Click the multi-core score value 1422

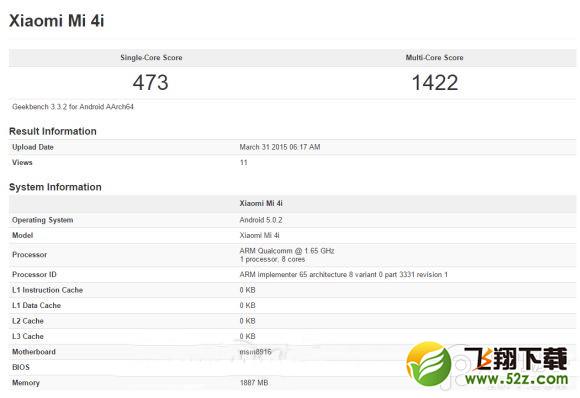tap(435, 82)
